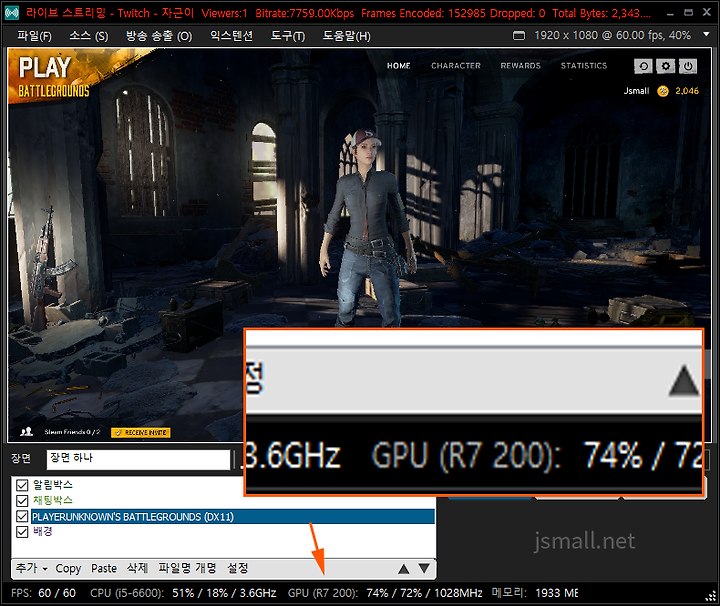Expand the resolution dropdown arrow

click(x=706, y=34)
